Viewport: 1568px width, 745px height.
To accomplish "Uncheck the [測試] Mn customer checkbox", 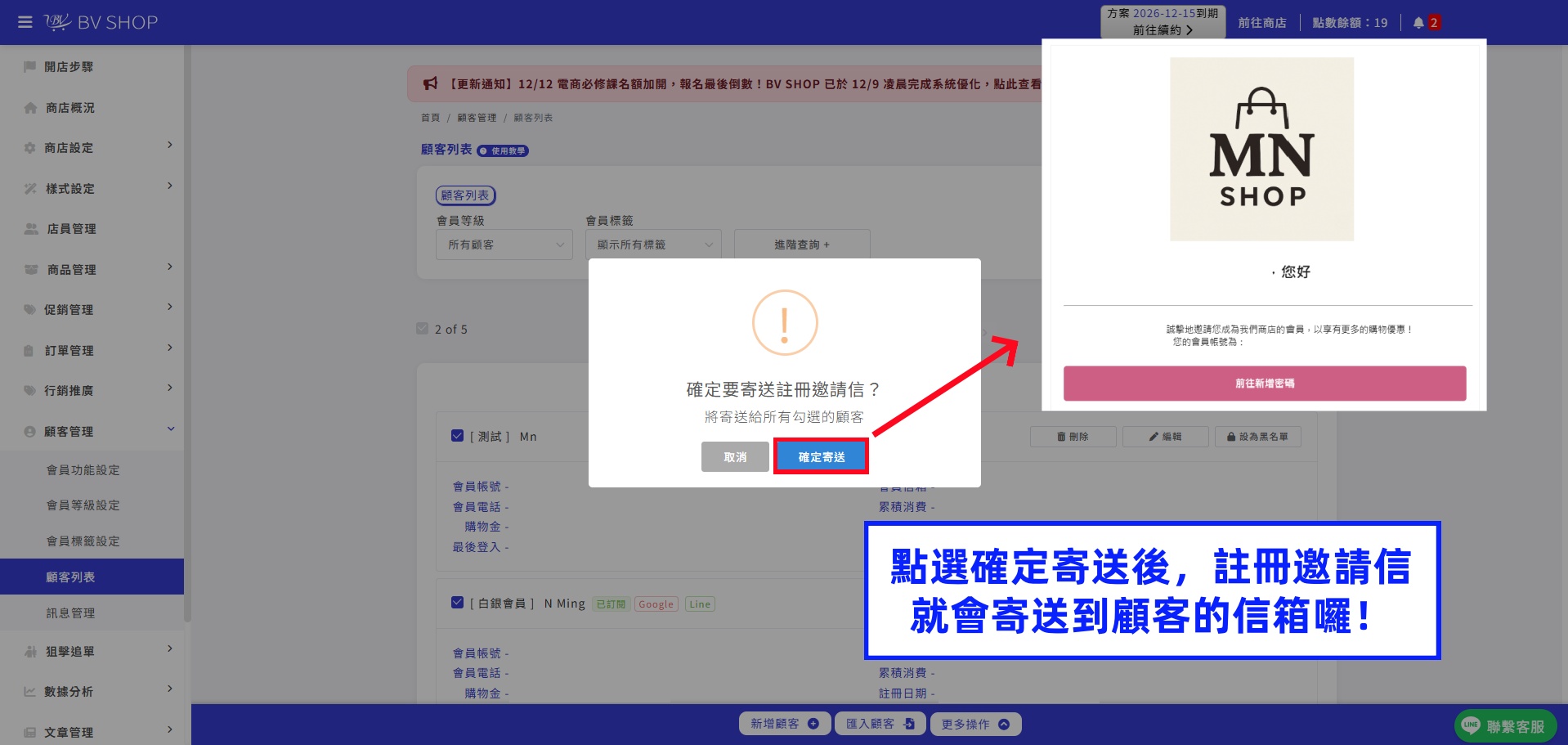I will pyautogui.click(x=458, y=436).
